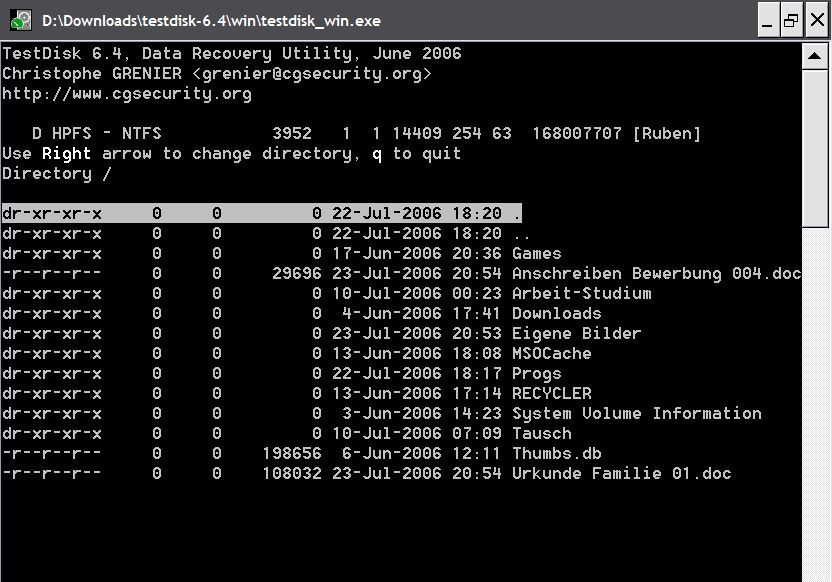Minimize the testdisk_win.exe console window
The height and width of the screenshot is (582, 832).
767,20
